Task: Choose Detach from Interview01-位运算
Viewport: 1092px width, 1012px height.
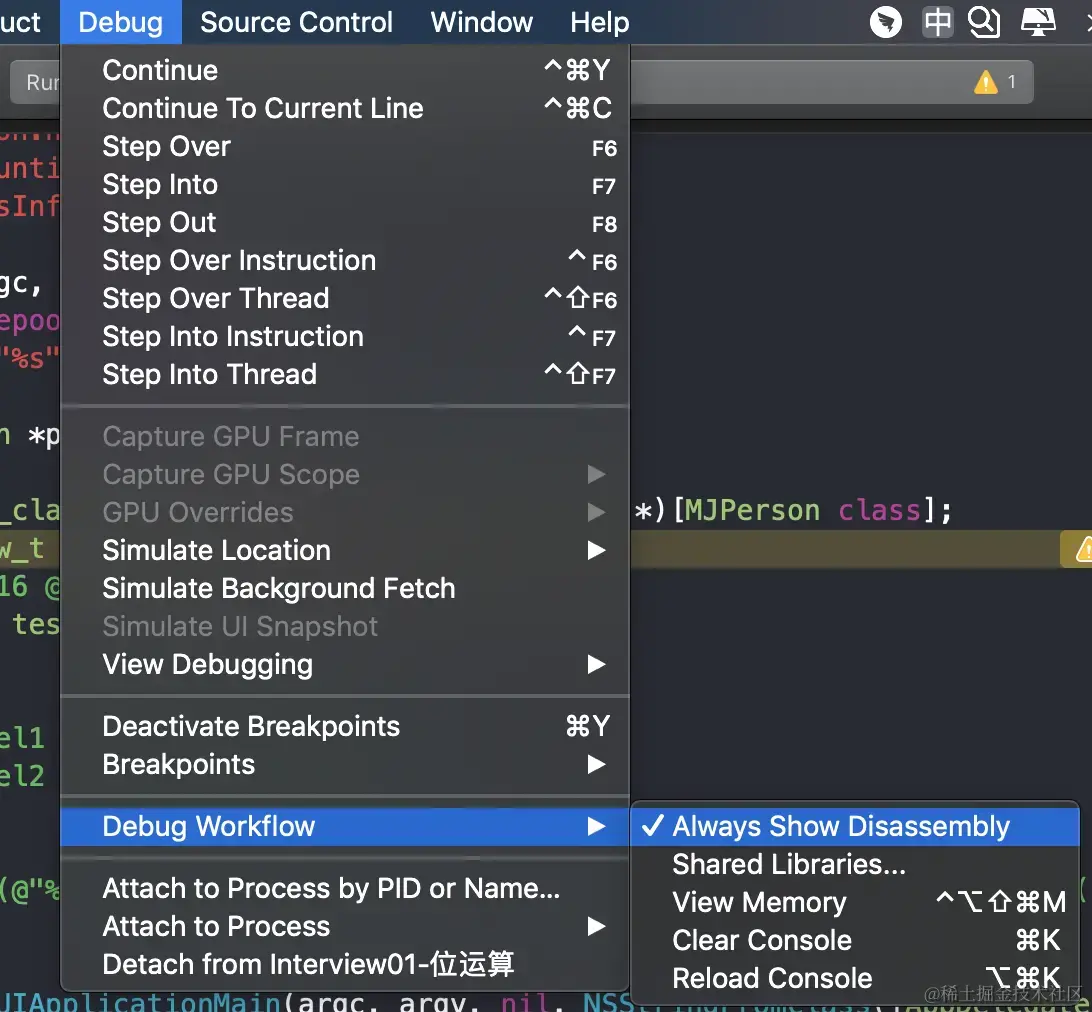Action: (345, 965)
